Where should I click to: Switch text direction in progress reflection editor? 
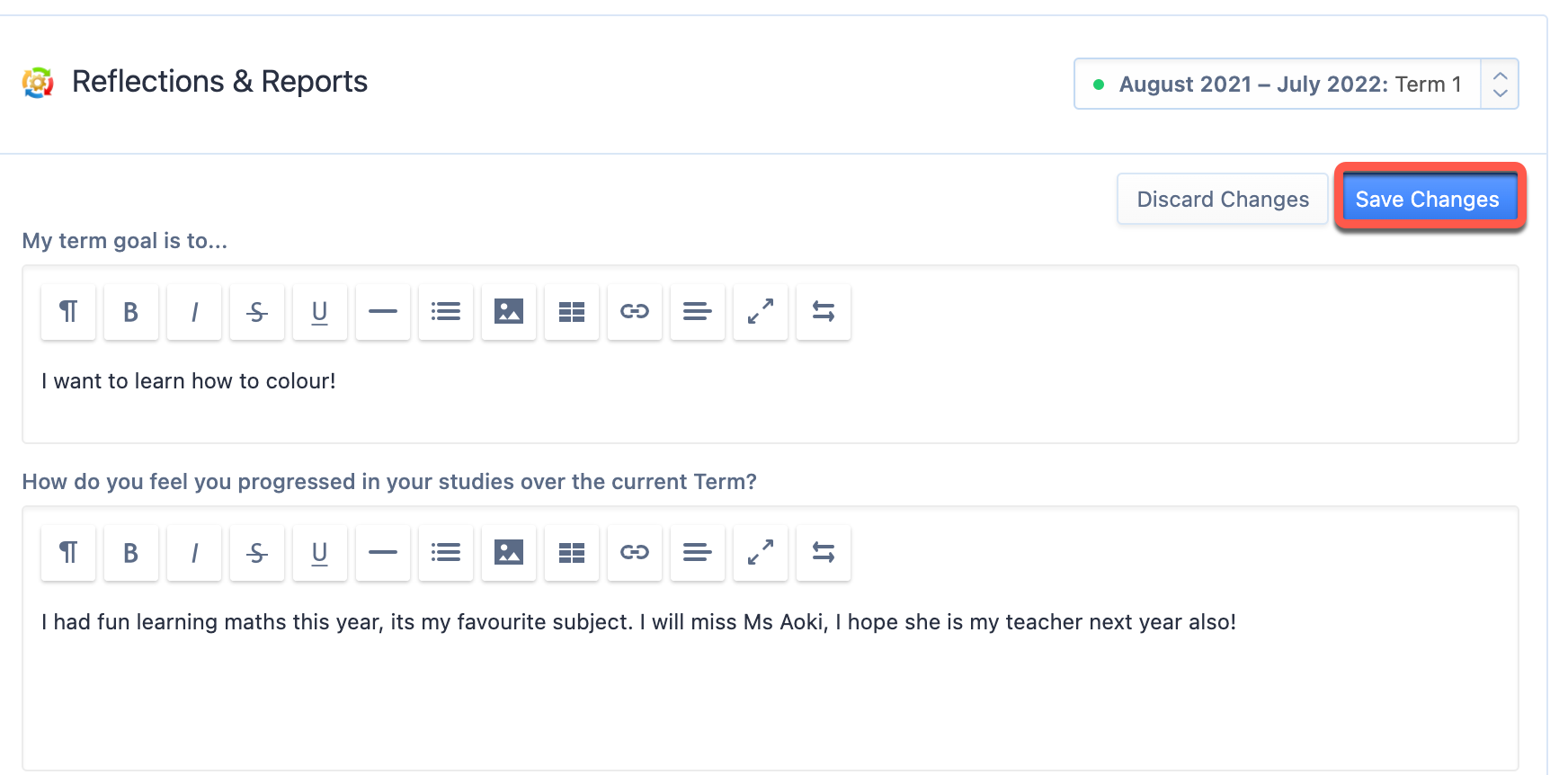(824, 553)
